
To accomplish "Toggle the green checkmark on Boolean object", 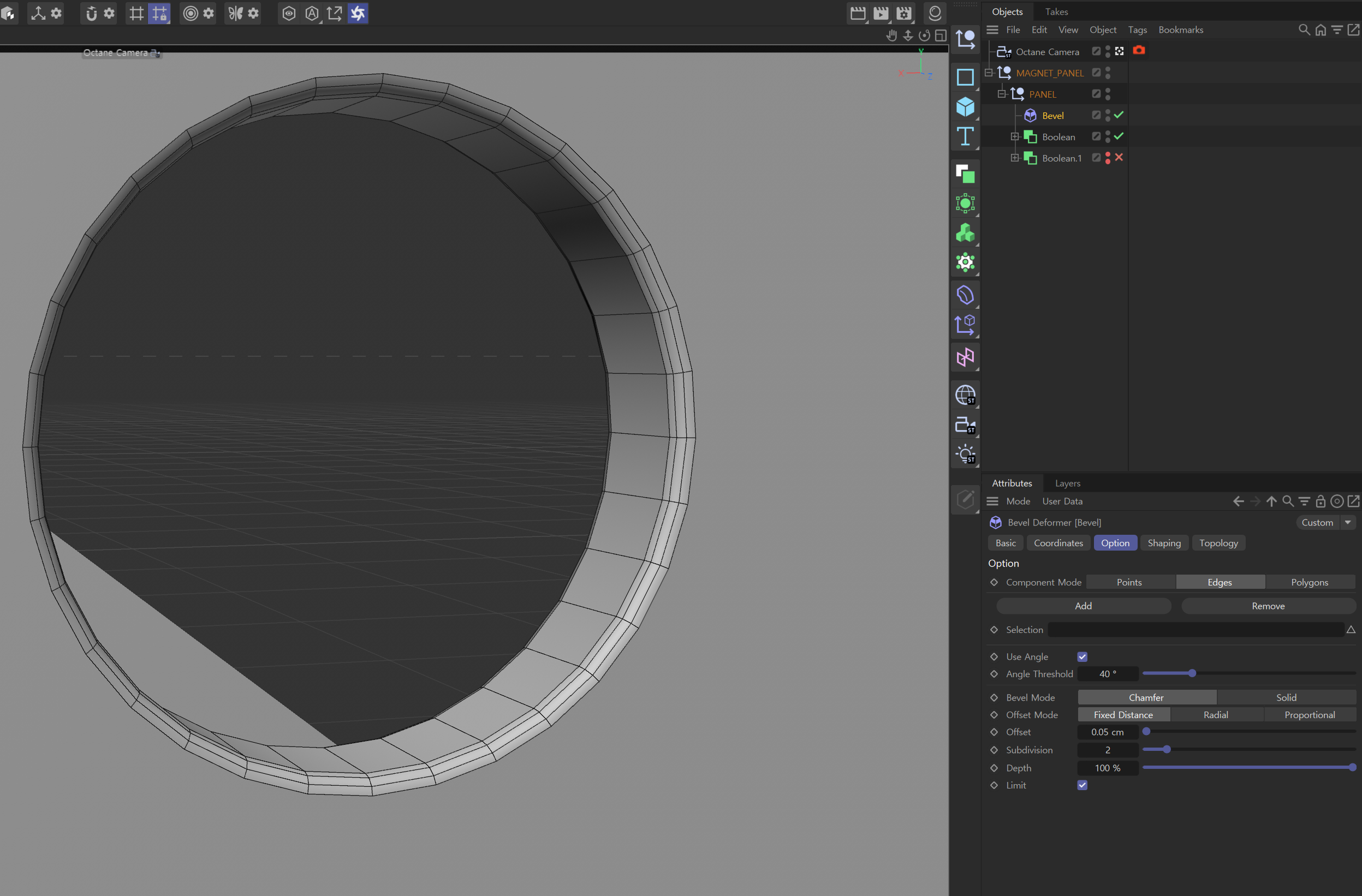I will pos(1118,136).
